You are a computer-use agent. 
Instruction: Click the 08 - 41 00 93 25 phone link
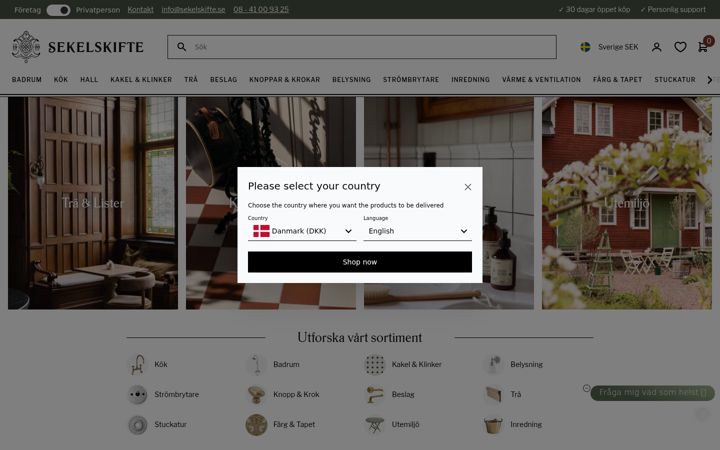point(261,10)
